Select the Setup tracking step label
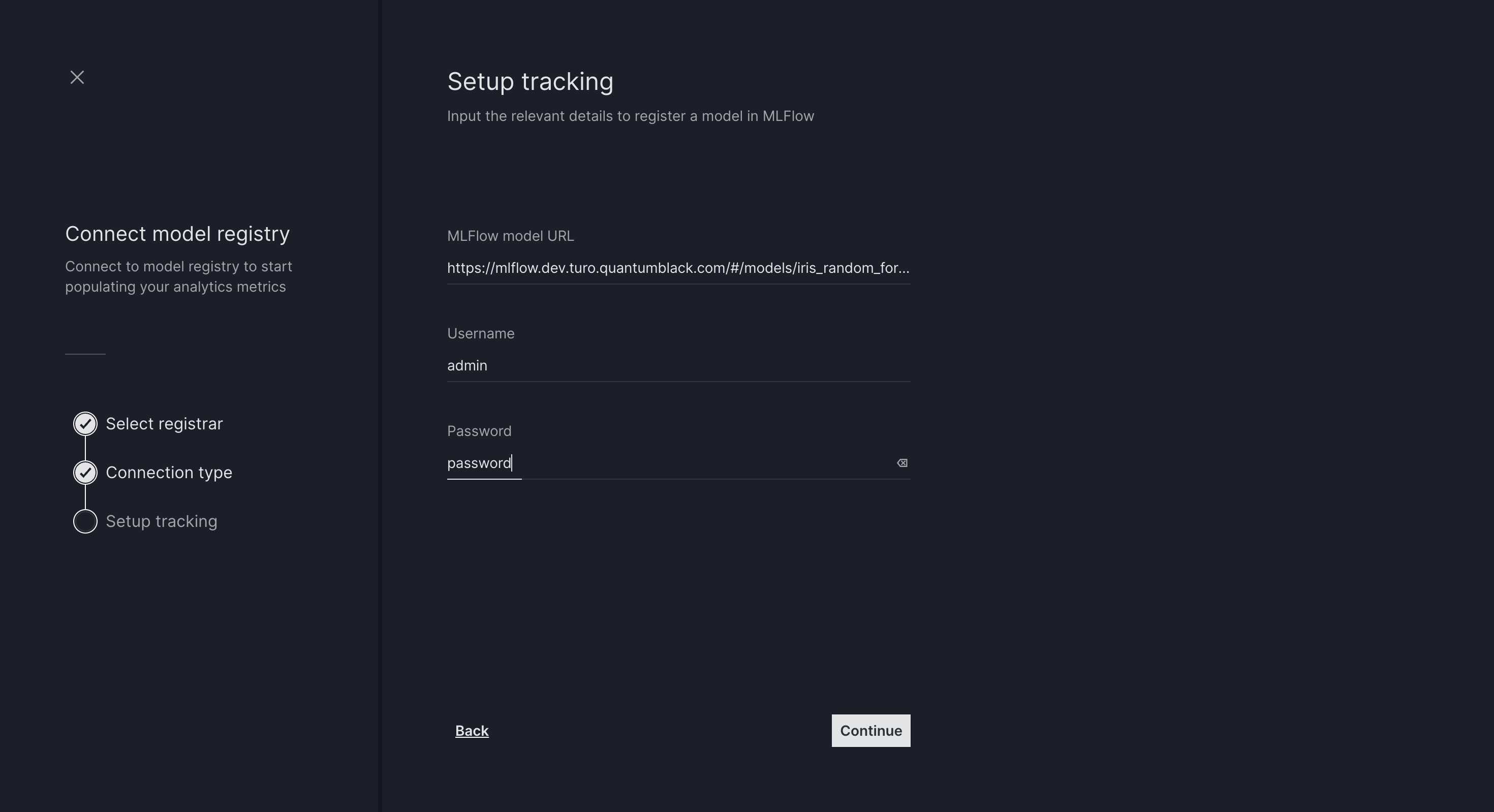 click(161, 521)
